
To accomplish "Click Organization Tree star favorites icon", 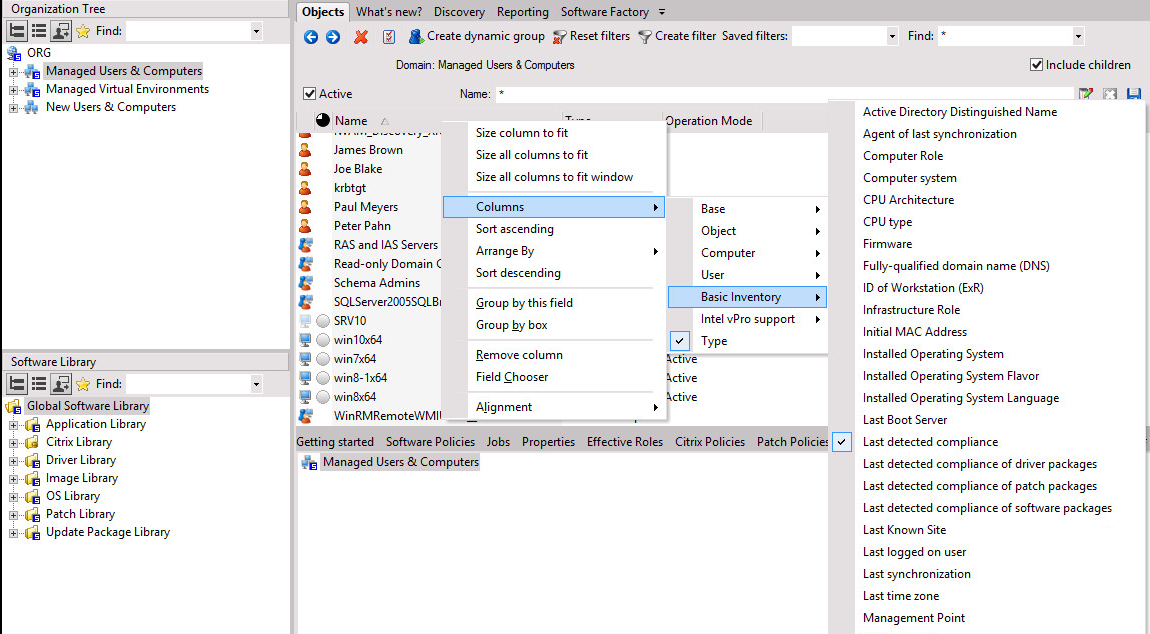I will (83, 31).
